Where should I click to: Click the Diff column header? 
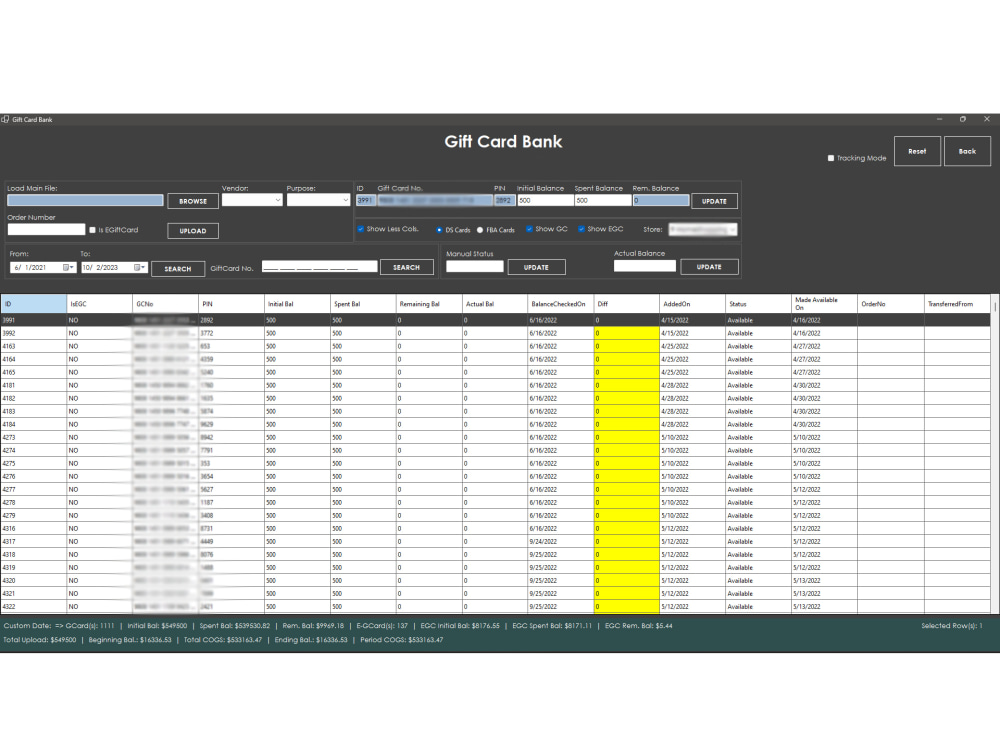(x=626, y=304)
